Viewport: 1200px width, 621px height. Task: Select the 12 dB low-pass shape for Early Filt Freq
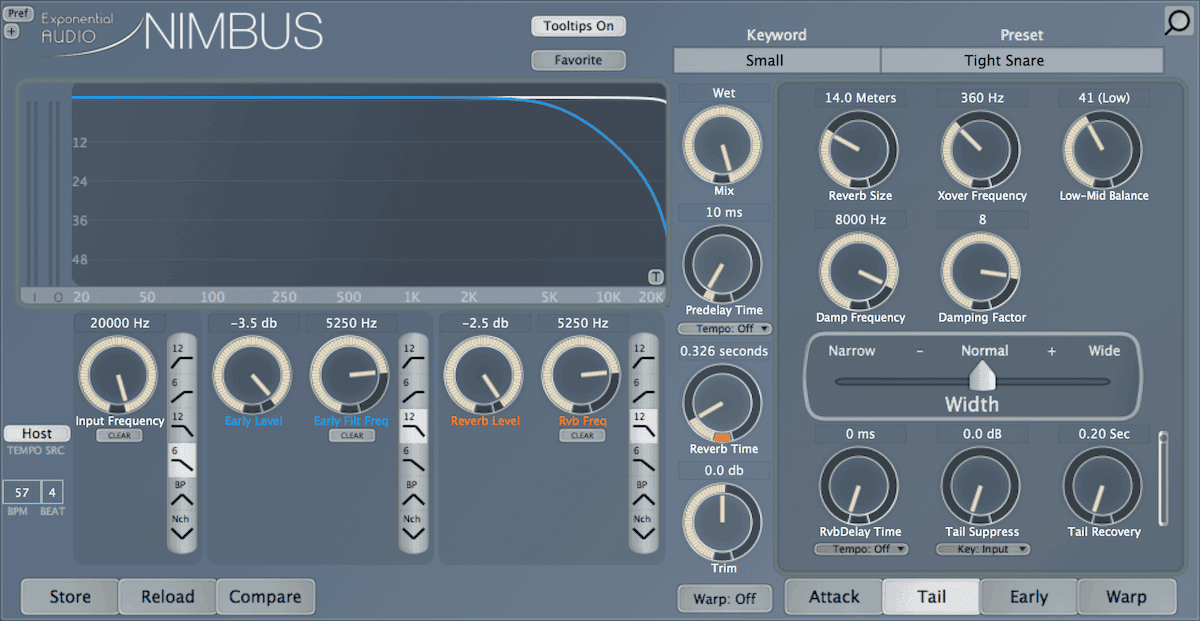coord(412,424)
